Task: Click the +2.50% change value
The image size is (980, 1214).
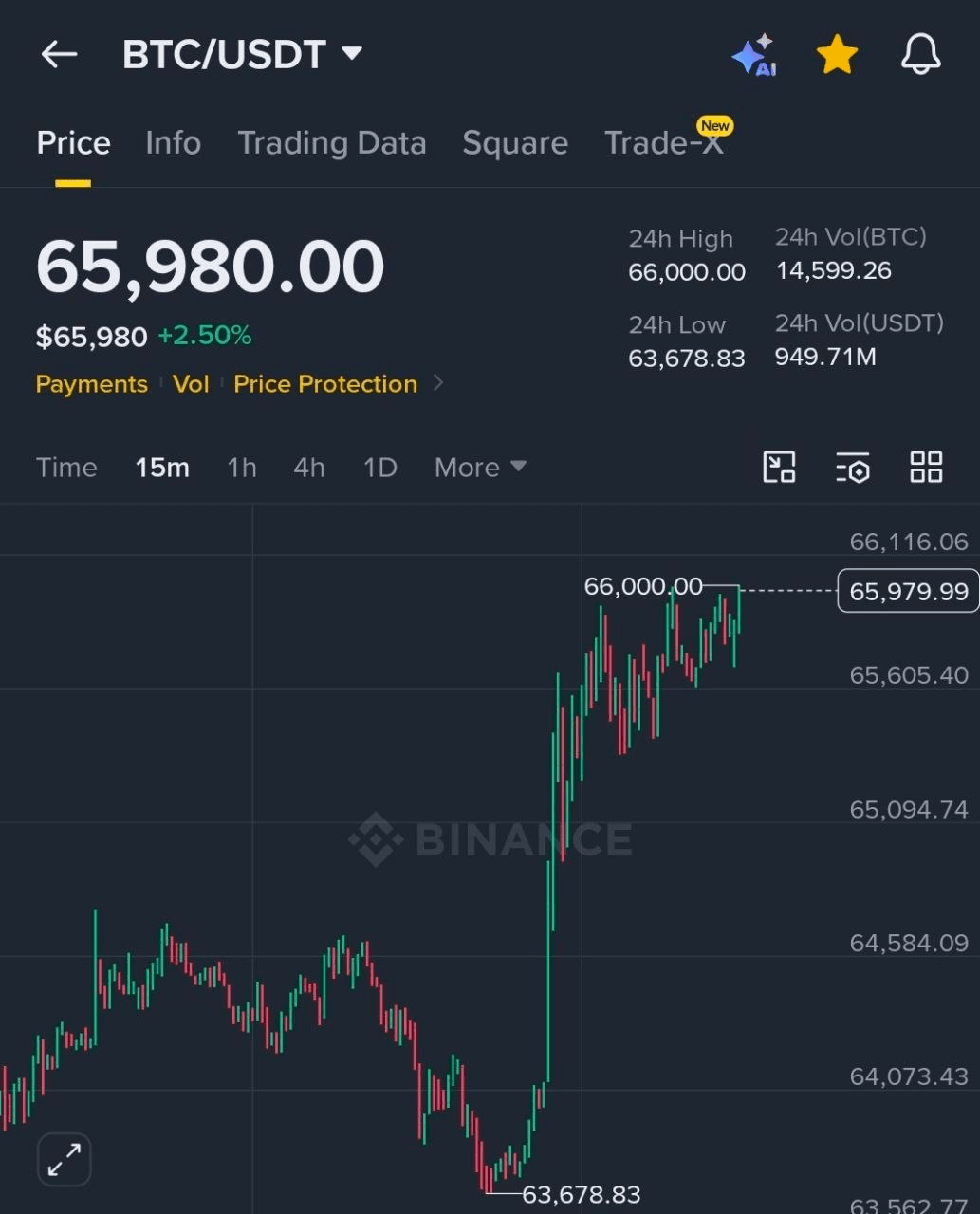Action: [205, 335]
